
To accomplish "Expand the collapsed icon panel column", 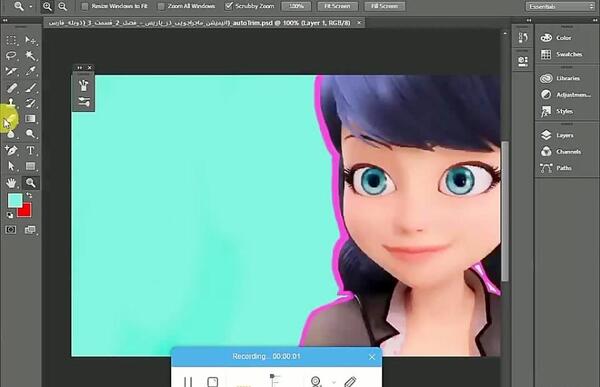I will (529, 20).
